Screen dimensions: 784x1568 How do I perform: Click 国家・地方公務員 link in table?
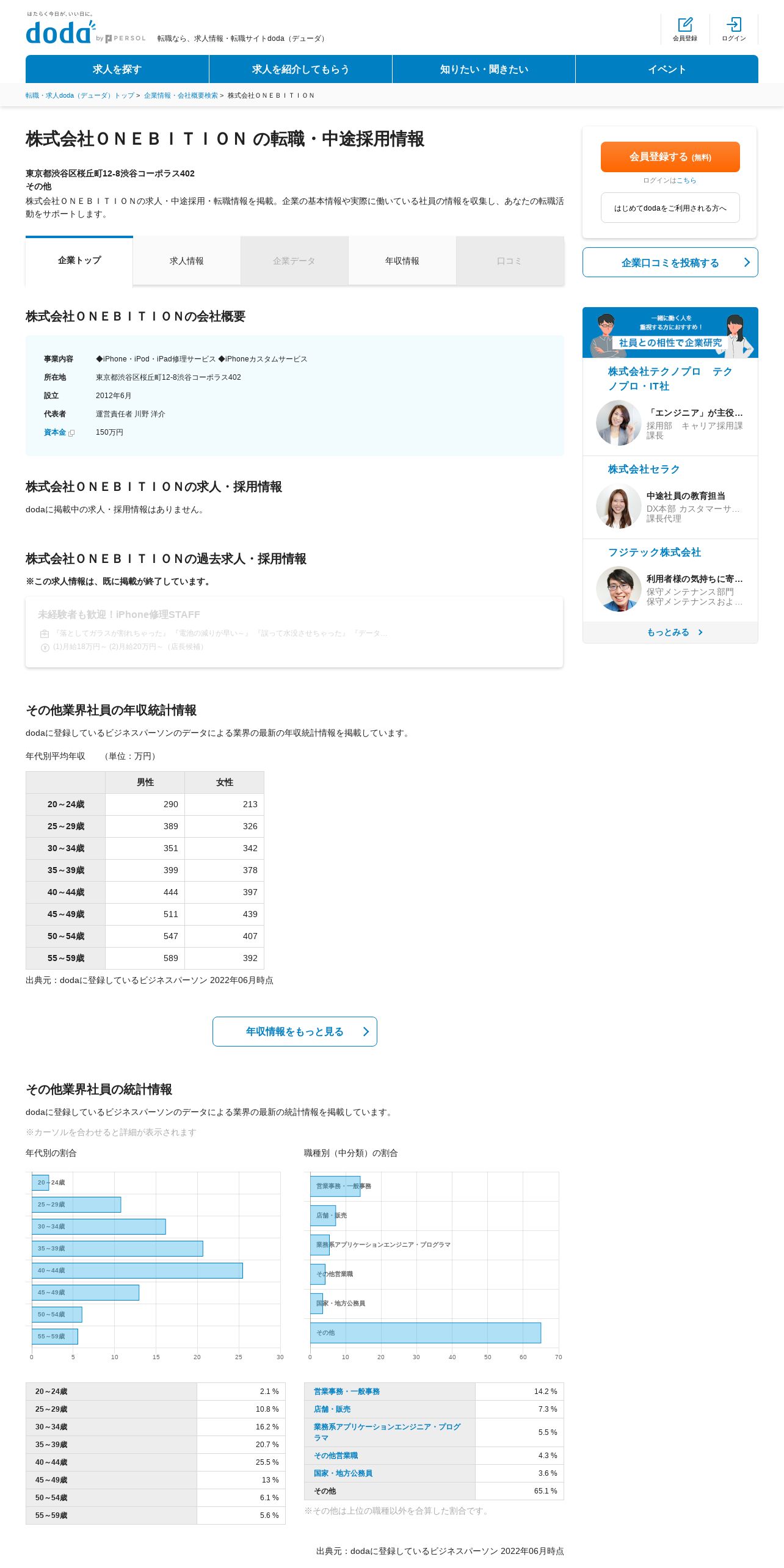pyautogui.click(x=343, y=1473)
